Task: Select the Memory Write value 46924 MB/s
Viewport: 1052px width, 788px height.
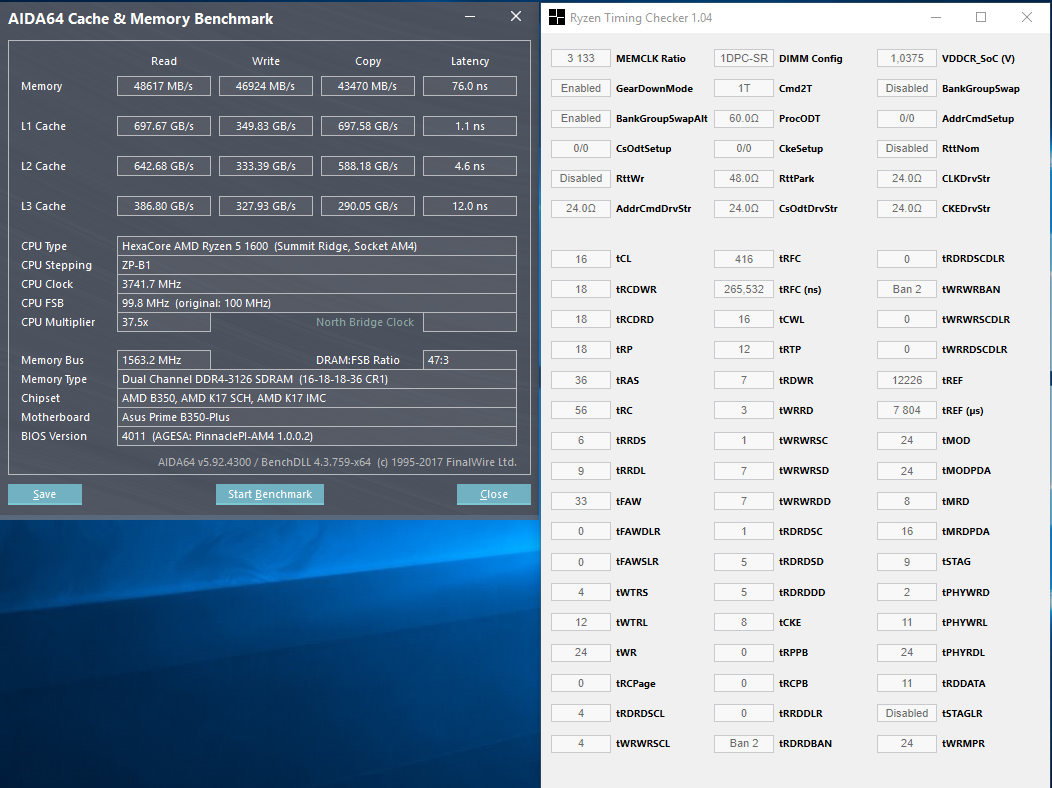Action: tap(266, 86)
